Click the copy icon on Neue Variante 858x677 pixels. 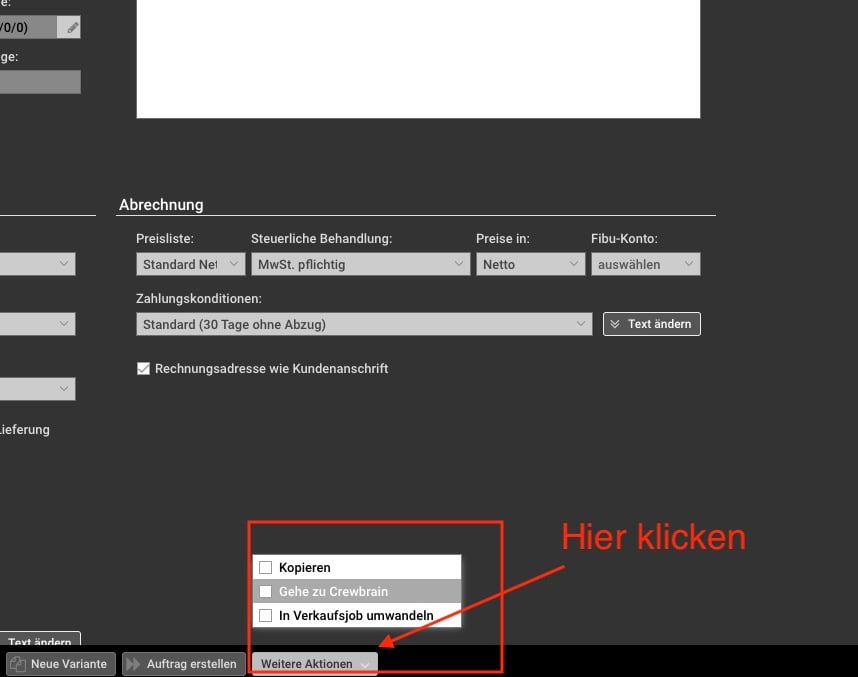click(17, 664)
